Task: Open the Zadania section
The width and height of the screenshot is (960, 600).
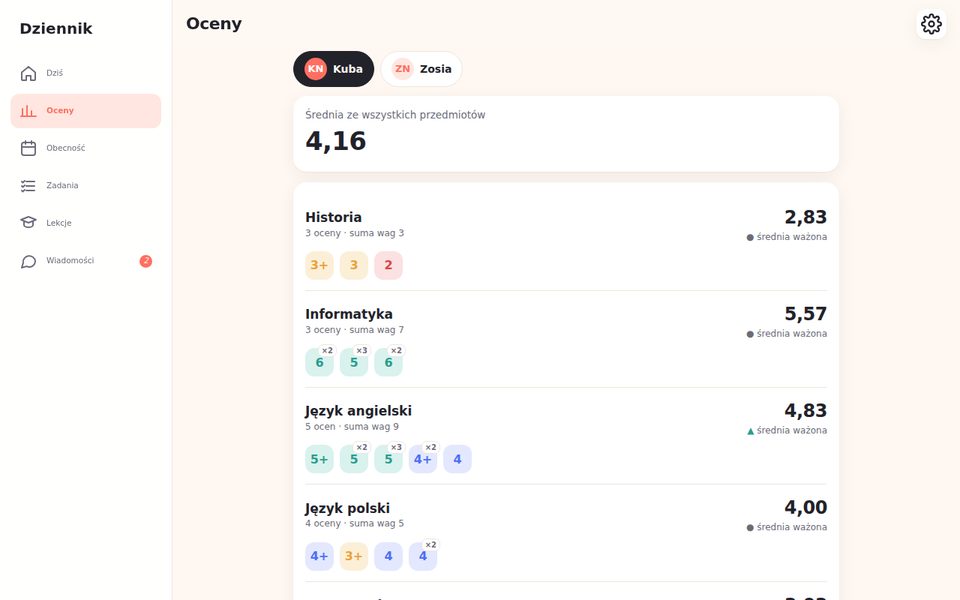Action: (86, 186)
